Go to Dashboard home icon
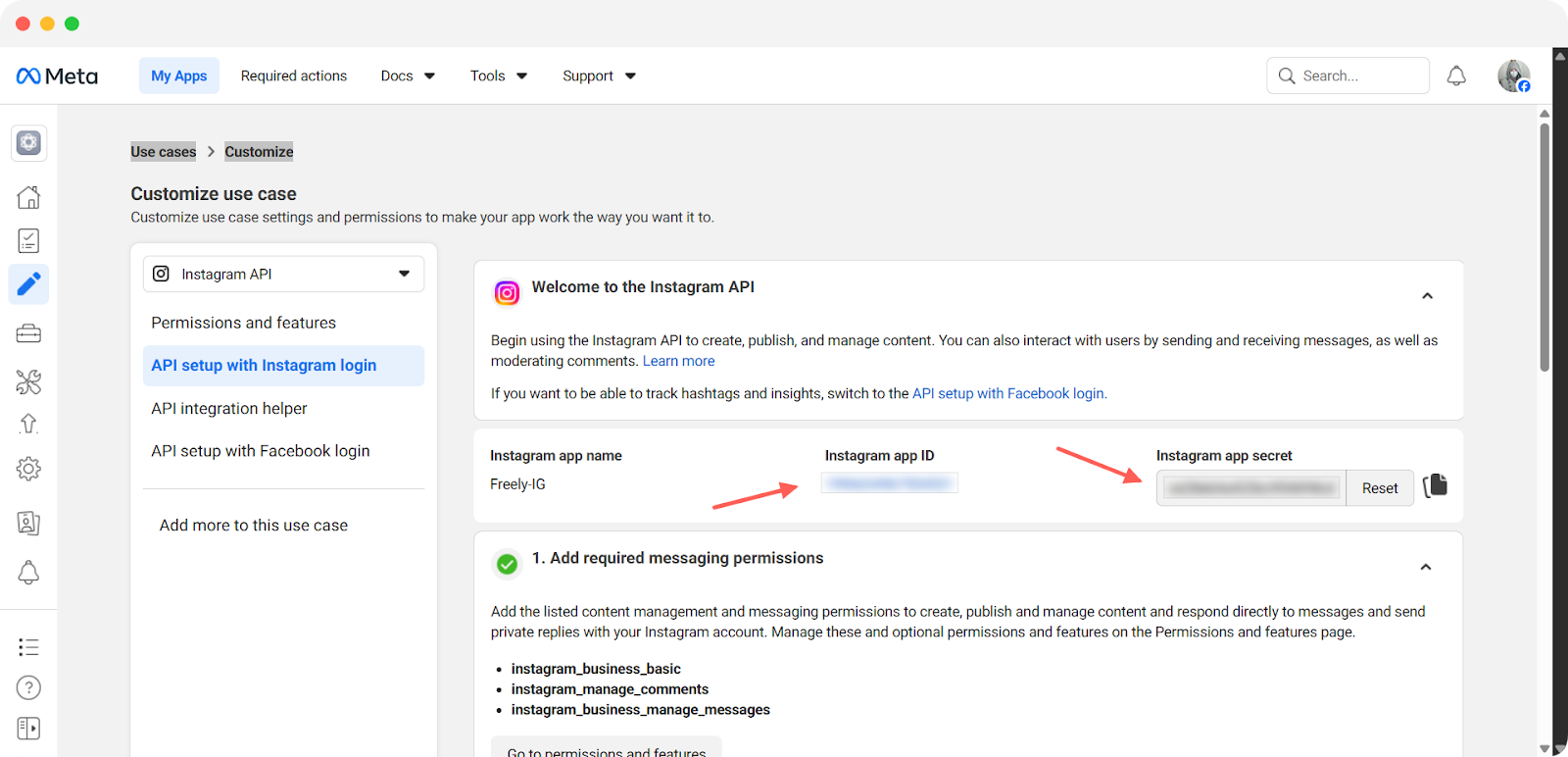 28,197
